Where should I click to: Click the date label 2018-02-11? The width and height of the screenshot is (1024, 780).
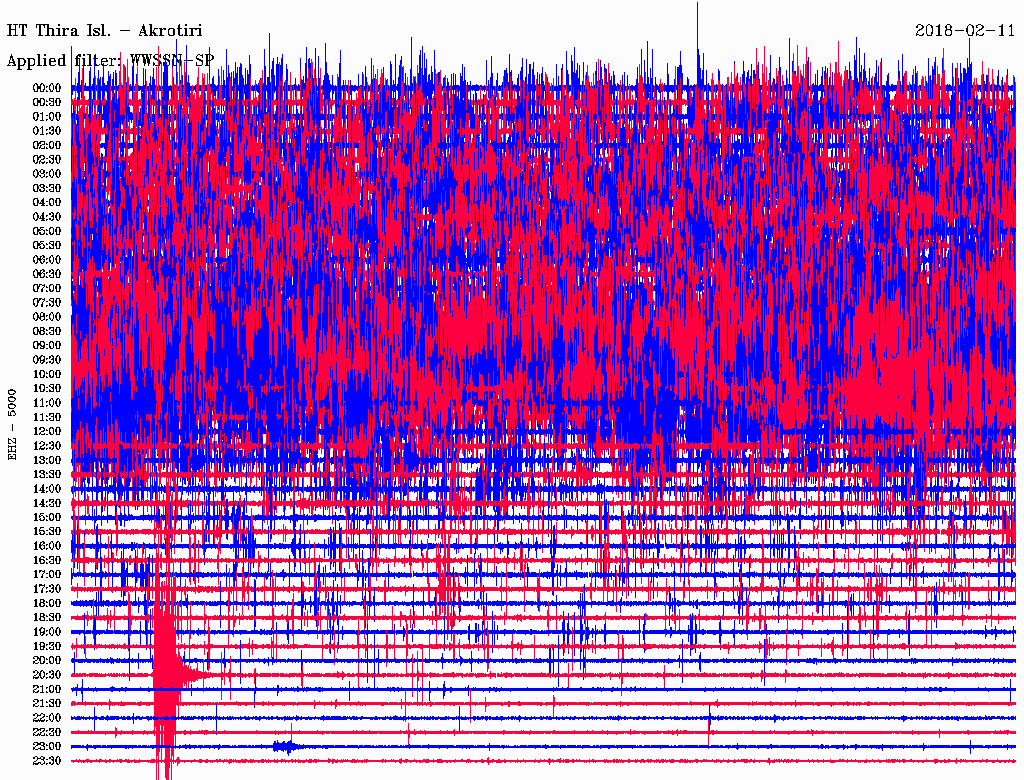tap(965, 31)
